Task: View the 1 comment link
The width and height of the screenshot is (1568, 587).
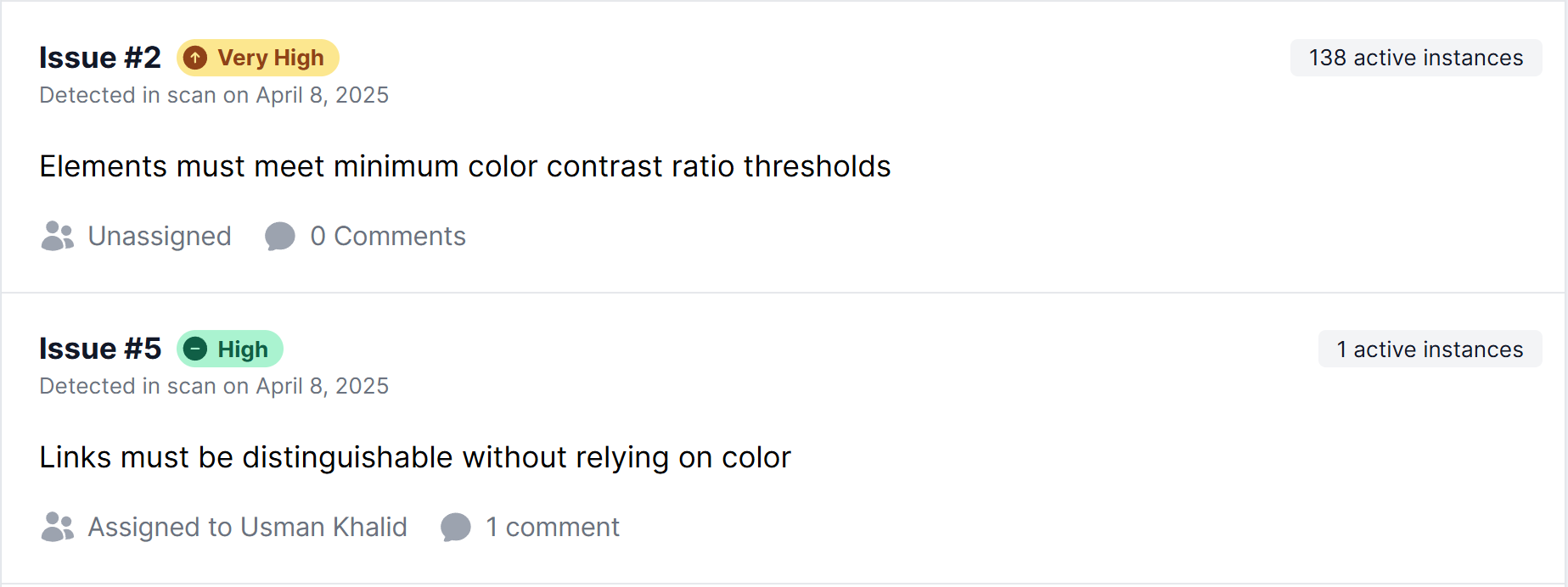Action: pyautogui.click(x=553, y=527)
